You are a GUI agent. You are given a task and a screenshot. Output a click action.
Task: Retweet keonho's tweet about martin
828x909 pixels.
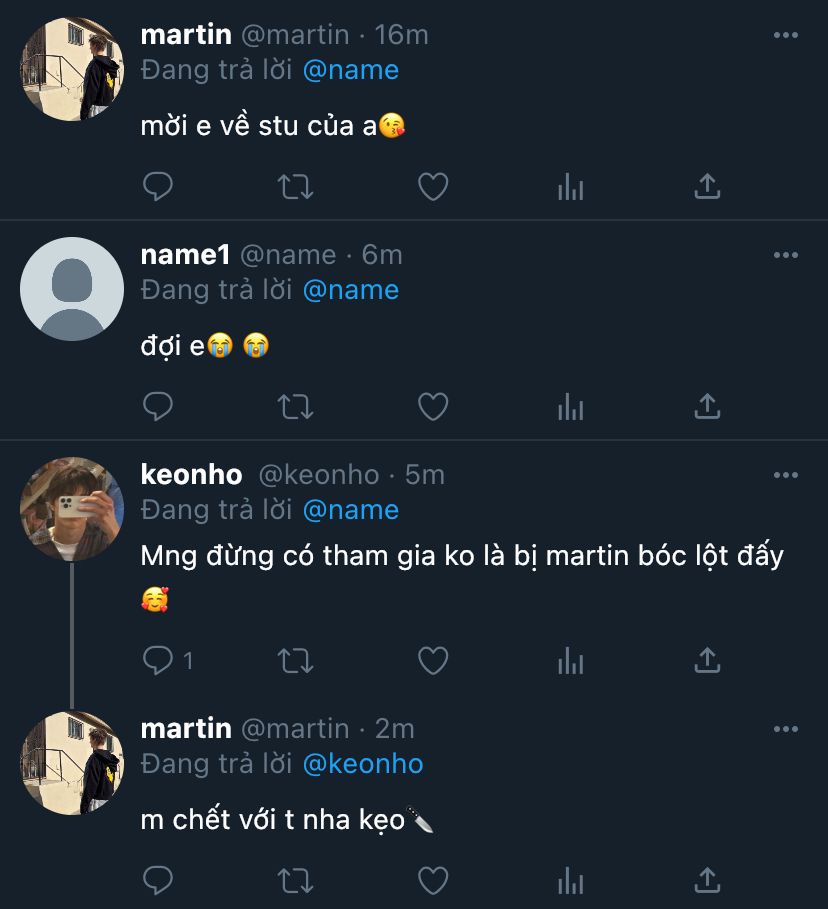click(295, 660)
